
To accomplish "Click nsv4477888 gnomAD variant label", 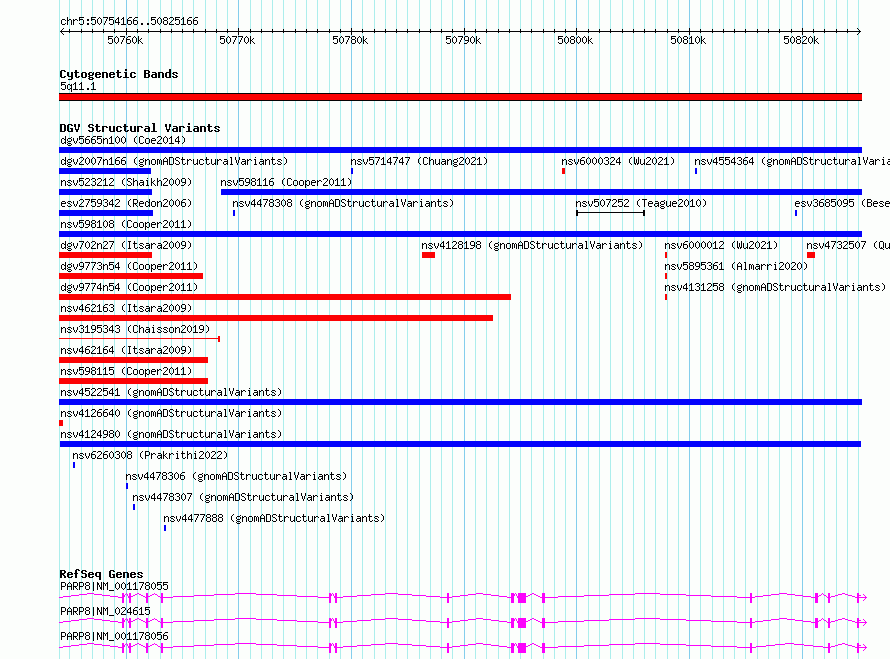I will 274,518.
